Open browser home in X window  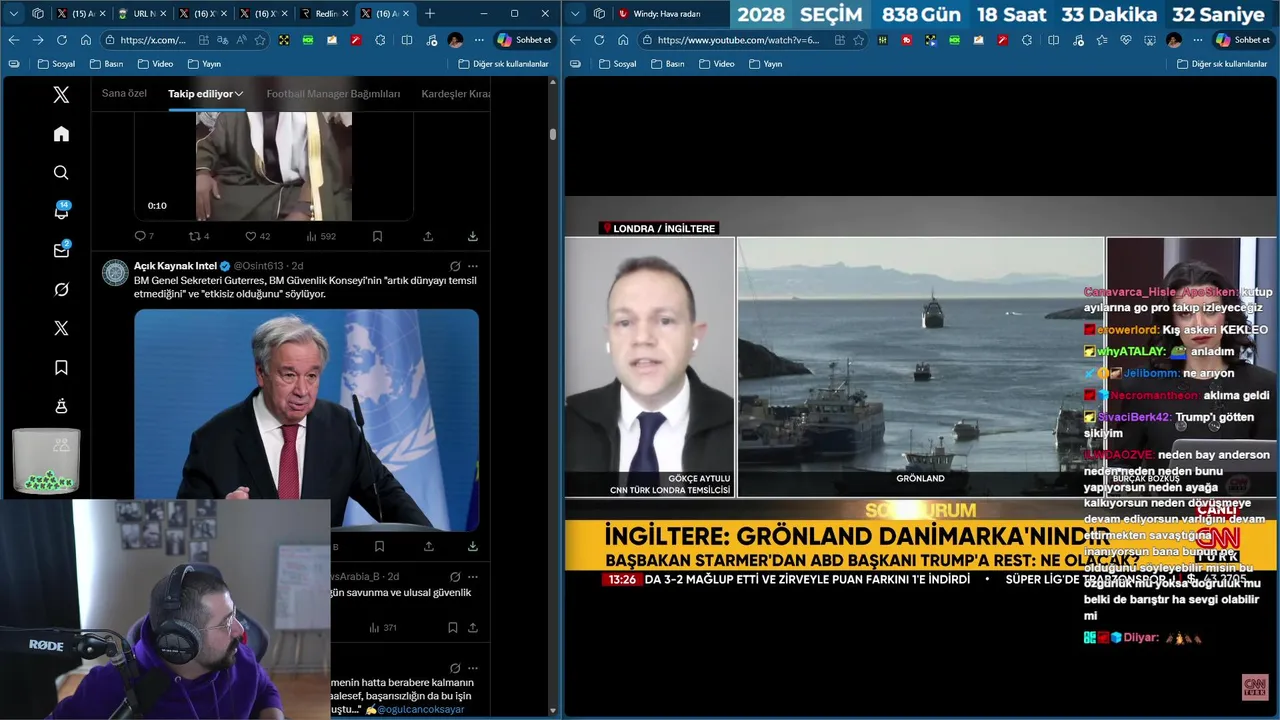pos(86,40)
